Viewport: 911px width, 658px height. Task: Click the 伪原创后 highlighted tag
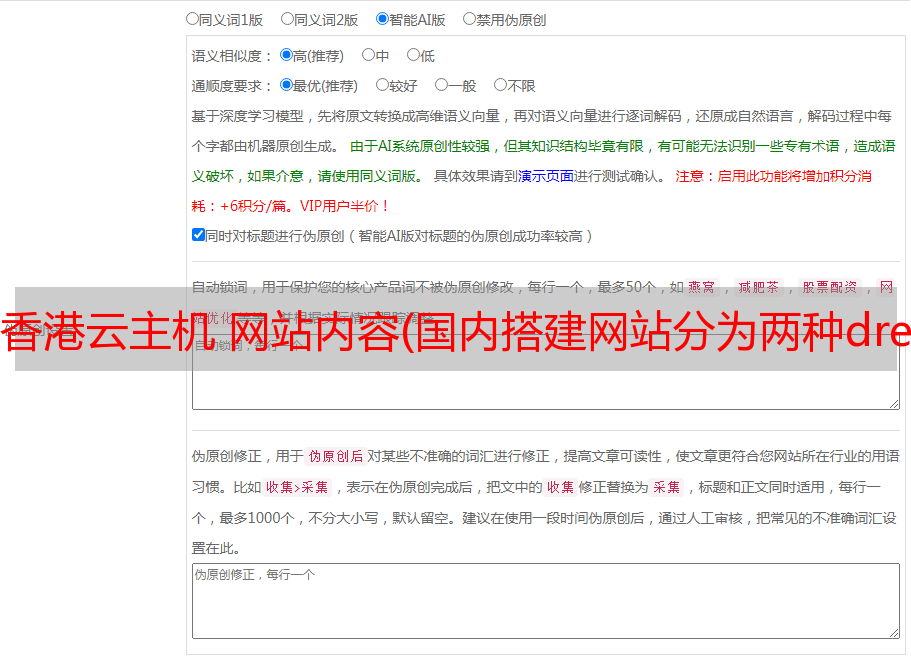[336, 456]
